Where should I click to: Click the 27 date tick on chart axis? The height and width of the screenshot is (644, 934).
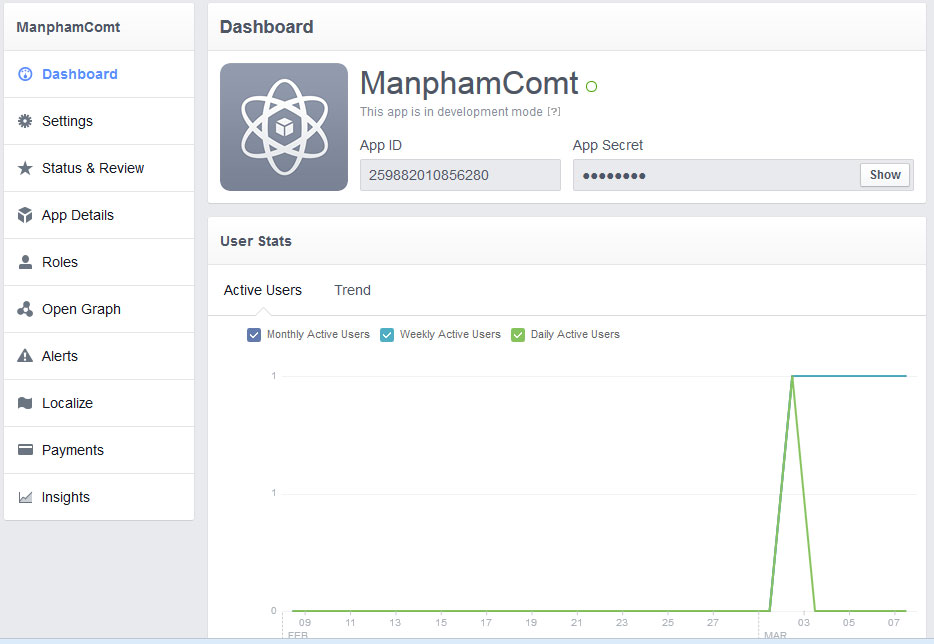pyautogui.click(x=712, y=622)
